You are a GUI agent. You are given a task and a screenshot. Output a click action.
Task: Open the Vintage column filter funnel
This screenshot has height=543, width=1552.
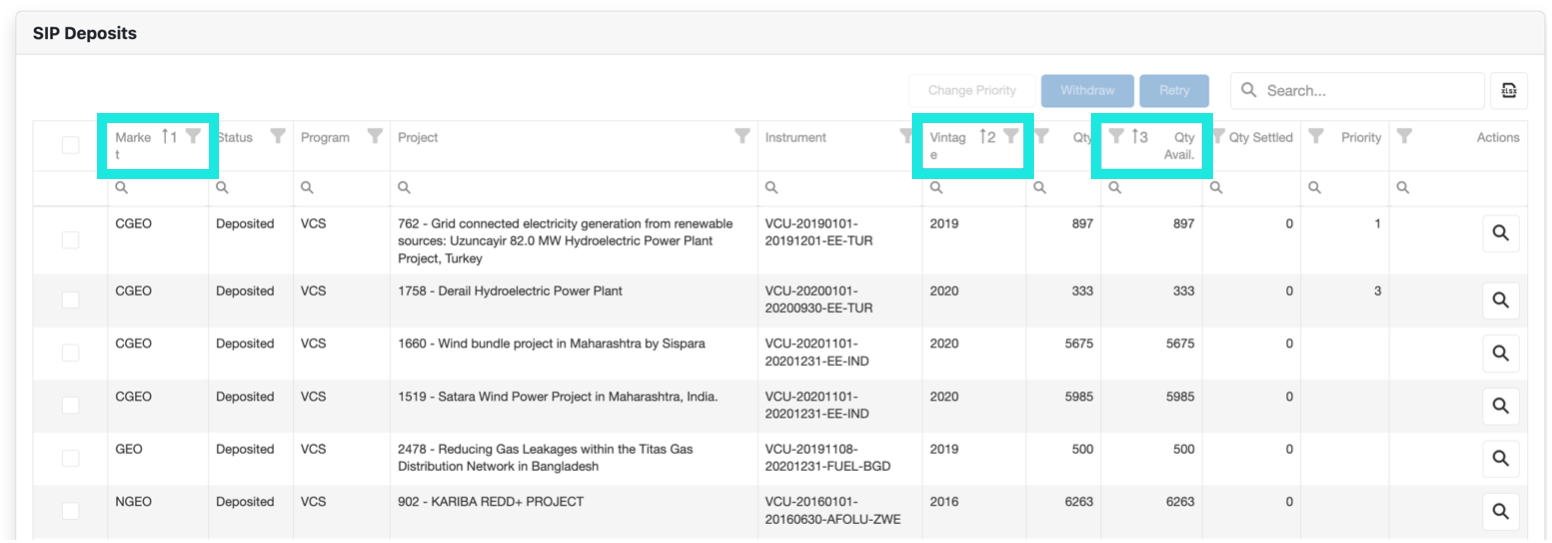click(x=1011, y=136)
